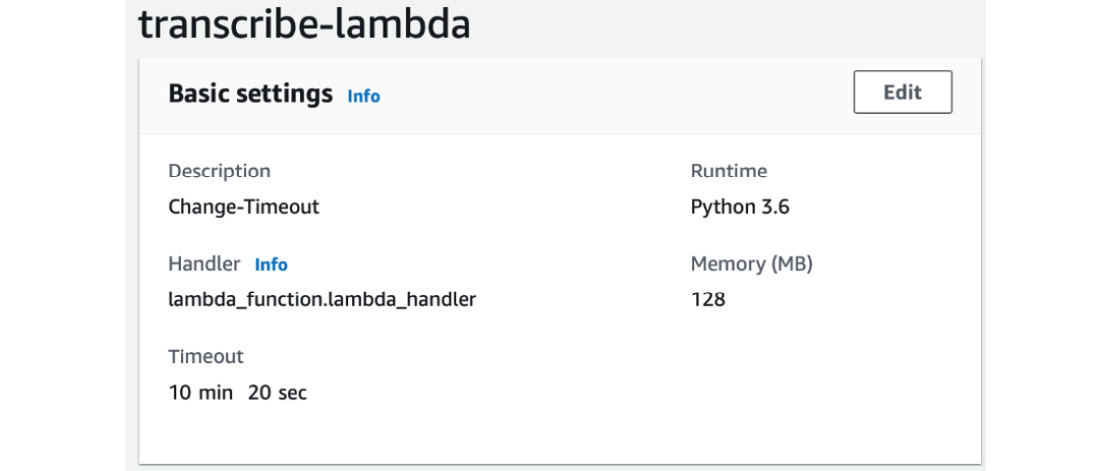The height and width of the screenshot is (471, 1110).
Task: Open the Info link next to Handler
Action: (271, 265)
